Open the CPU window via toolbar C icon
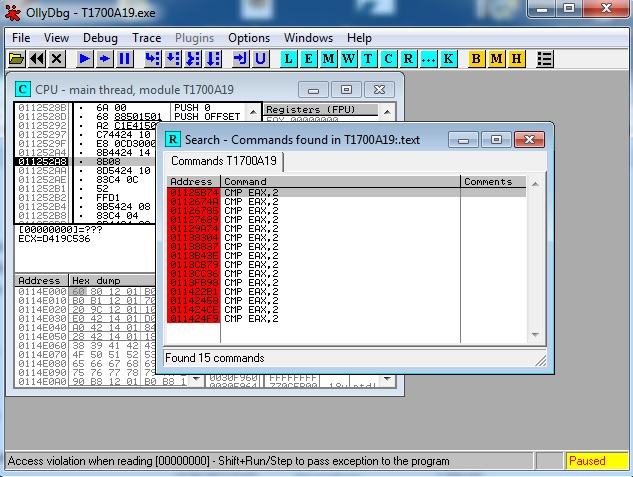 click(388, 59)
